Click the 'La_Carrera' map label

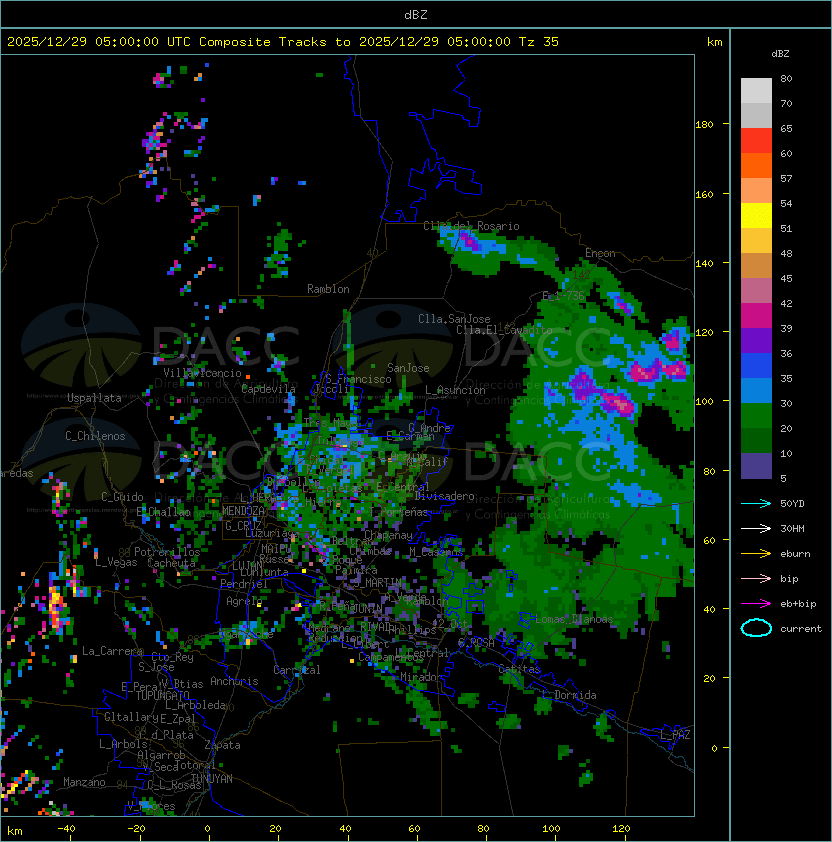(112, 651)
